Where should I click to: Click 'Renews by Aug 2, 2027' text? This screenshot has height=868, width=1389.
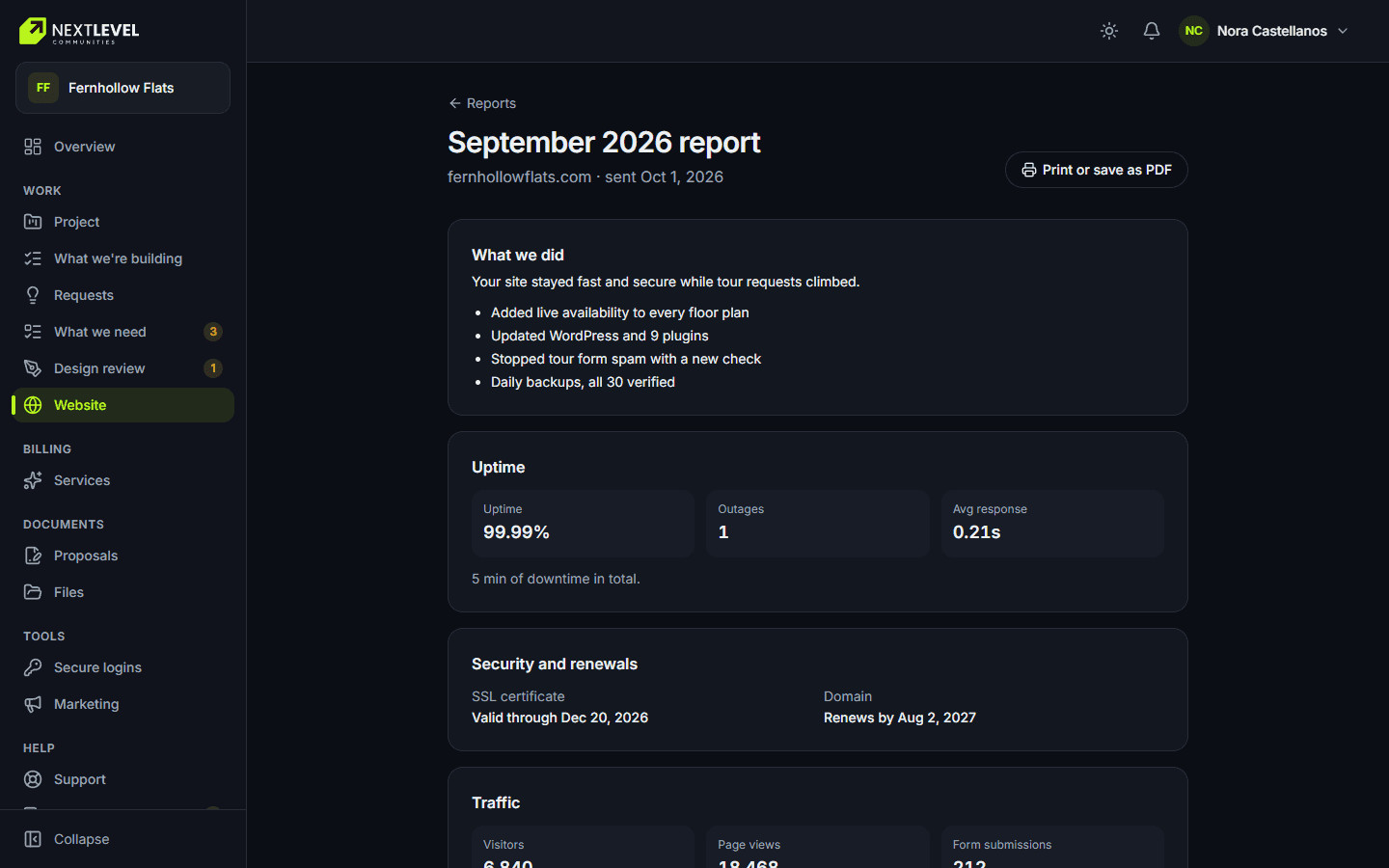pos(900,718)
